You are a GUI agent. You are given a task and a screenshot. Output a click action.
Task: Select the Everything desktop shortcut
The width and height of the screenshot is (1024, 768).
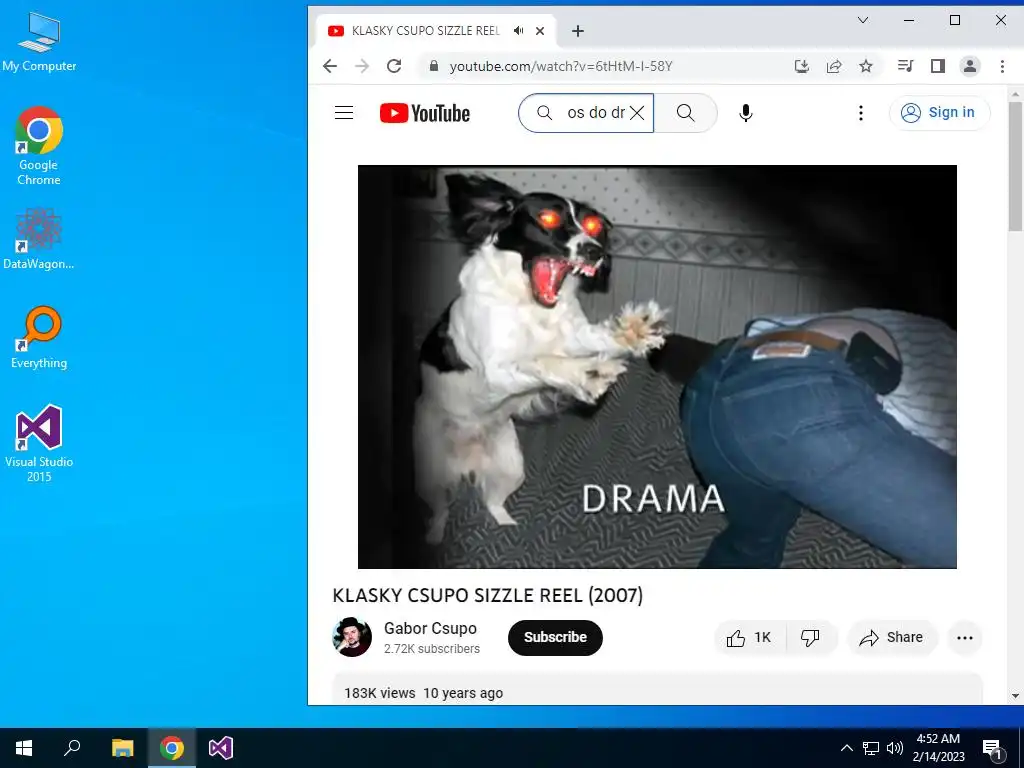click(39, 338)
